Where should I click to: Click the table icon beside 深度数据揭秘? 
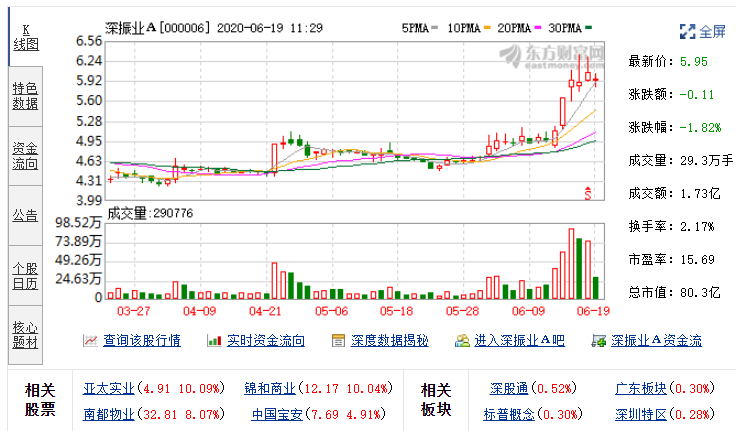pos(338,340)
